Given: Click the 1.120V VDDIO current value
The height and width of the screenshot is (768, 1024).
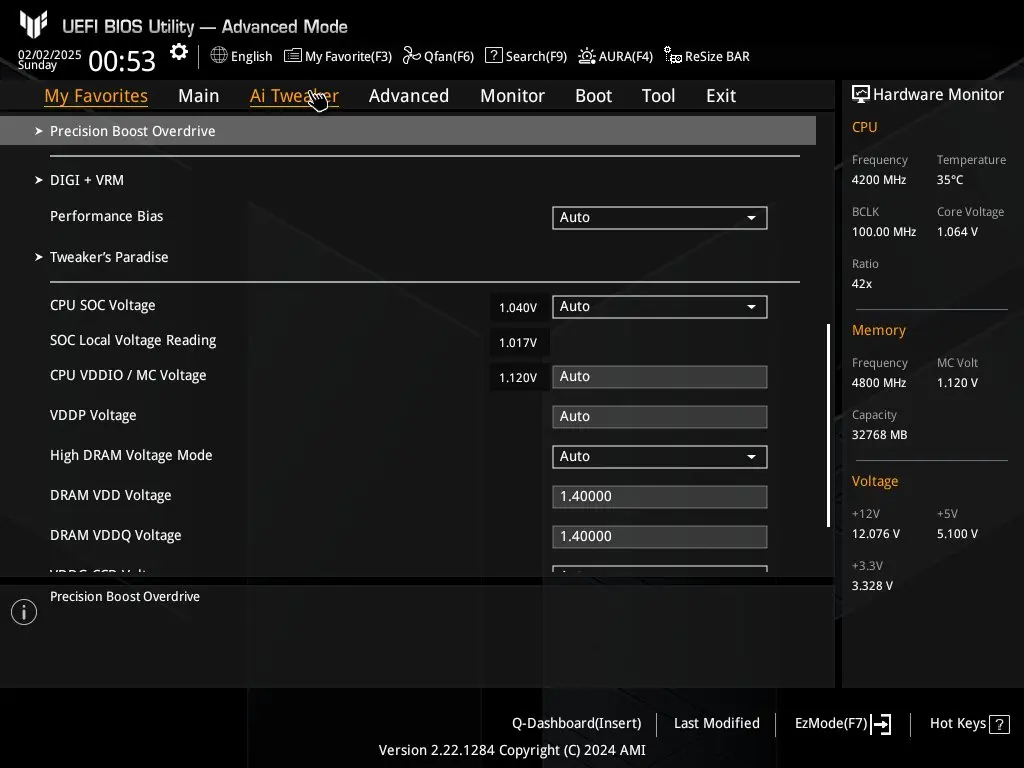Looking at the screenshot, I should click(518, 378).
